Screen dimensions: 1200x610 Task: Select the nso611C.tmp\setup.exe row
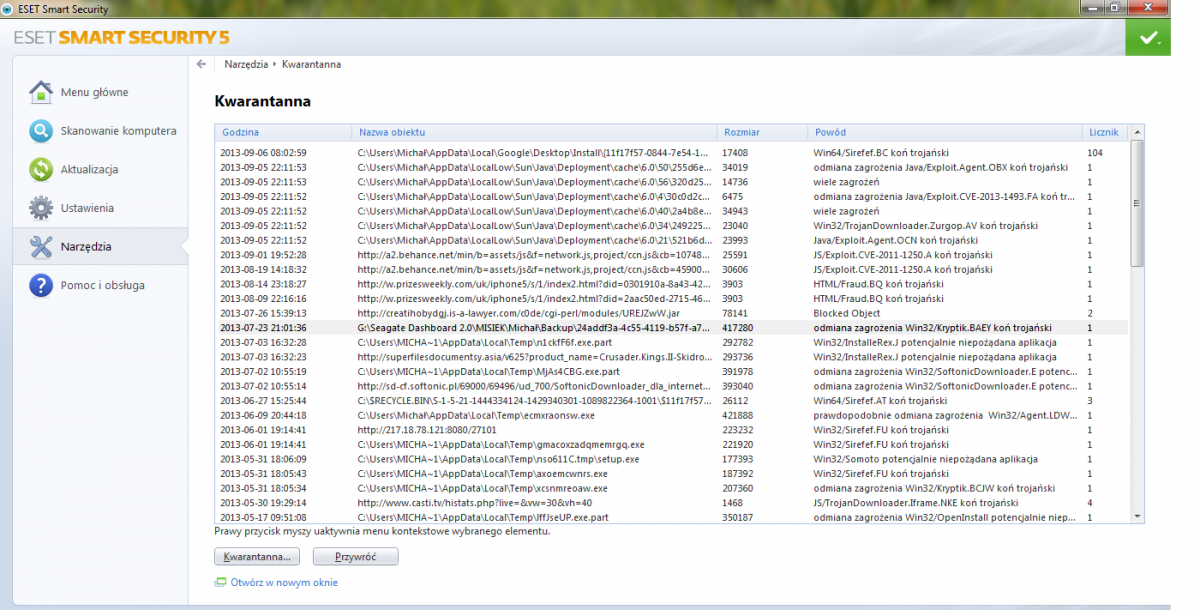[x=672, y=459]
